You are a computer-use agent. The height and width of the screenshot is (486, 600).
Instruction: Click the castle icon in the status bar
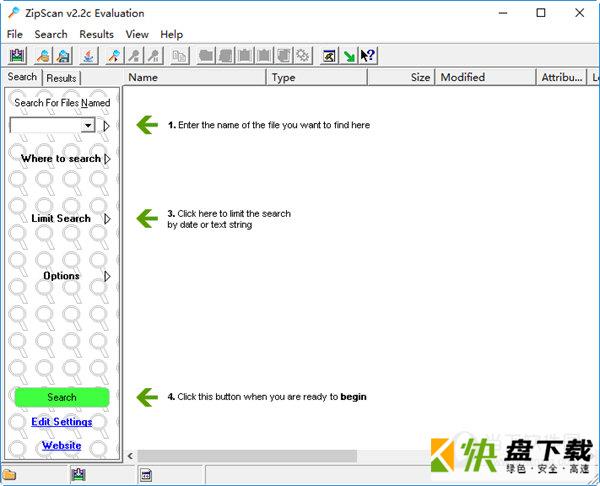coord(78,475)
